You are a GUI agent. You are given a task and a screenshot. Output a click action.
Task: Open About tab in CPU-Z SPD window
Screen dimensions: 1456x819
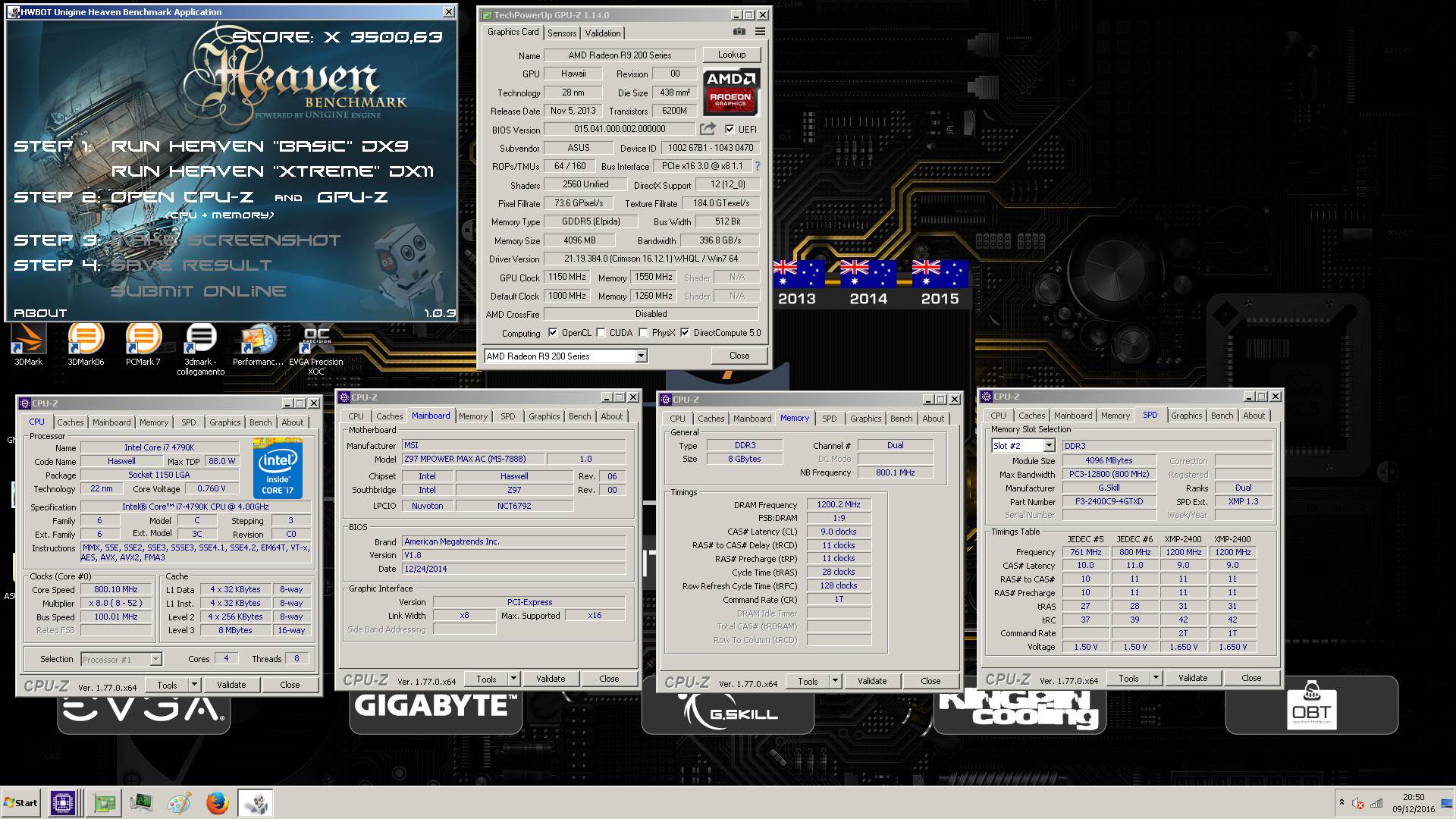pos(1254,416)
